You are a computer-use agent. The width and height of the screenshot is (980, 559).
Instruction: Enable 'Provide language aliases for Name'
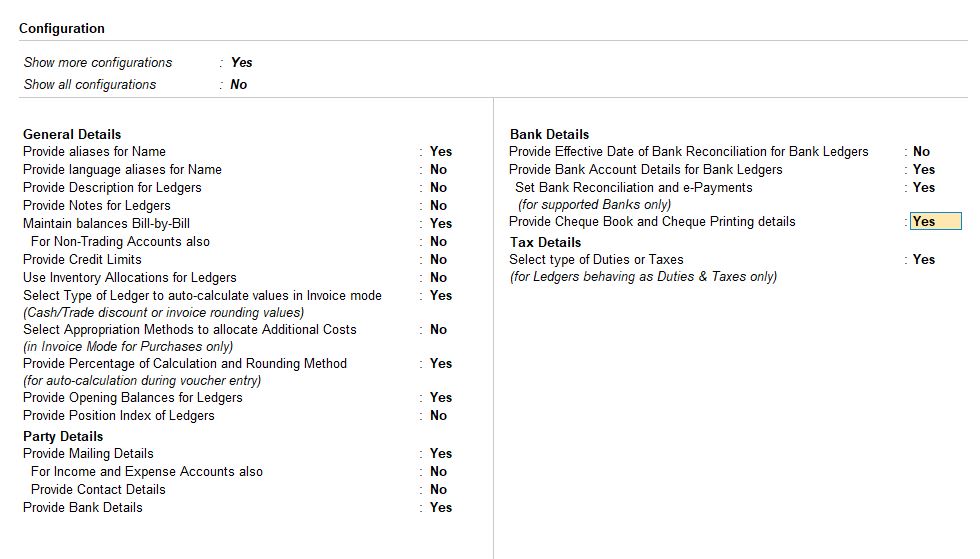438,169
